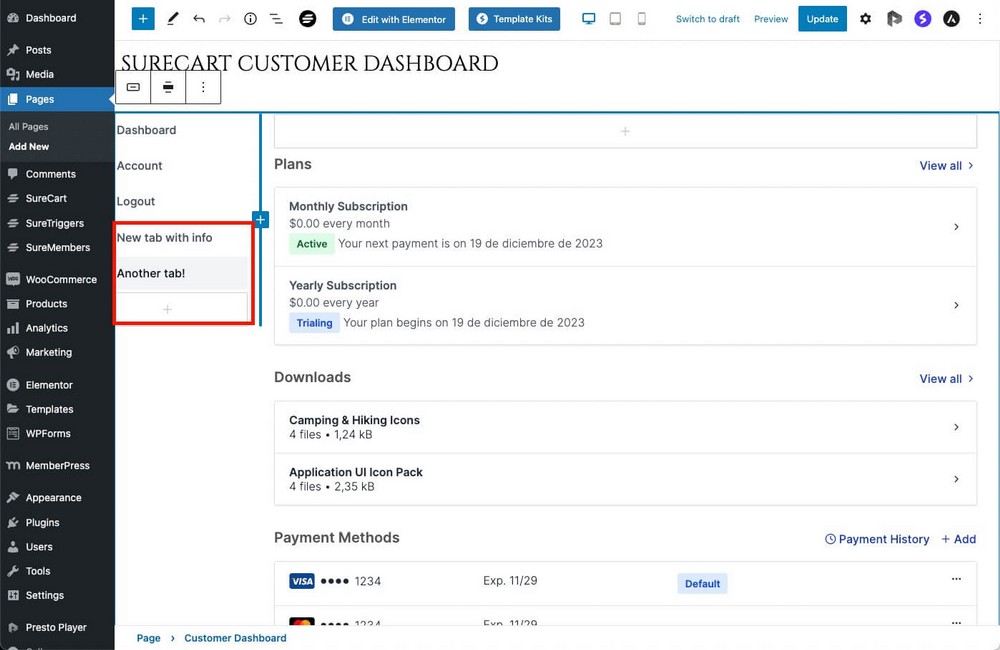Click All Pages submenu

click(29, 126)
